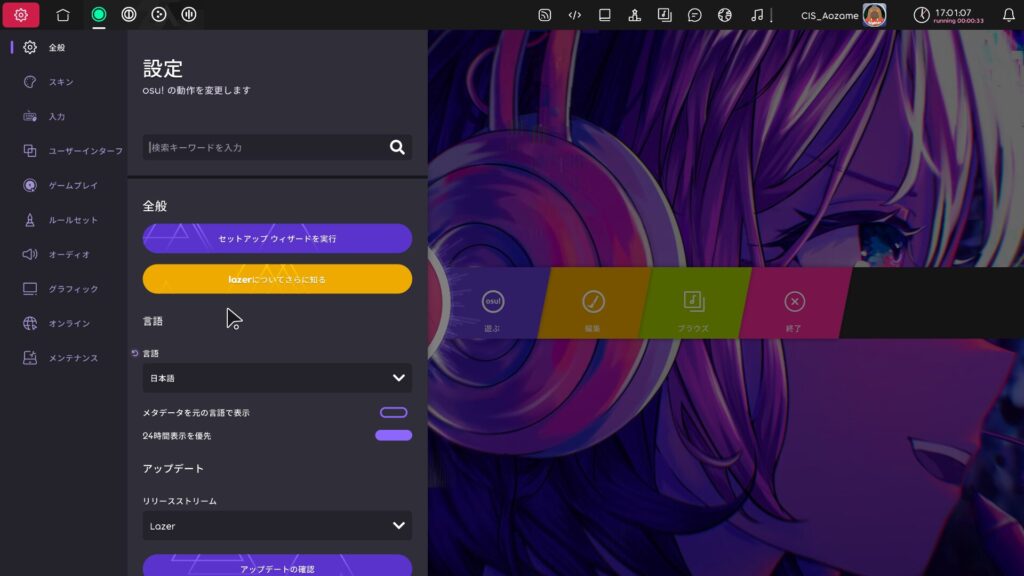Click the clock display in toolbar
This screenshot has height=576, width=1024.
tap(949, 15)
